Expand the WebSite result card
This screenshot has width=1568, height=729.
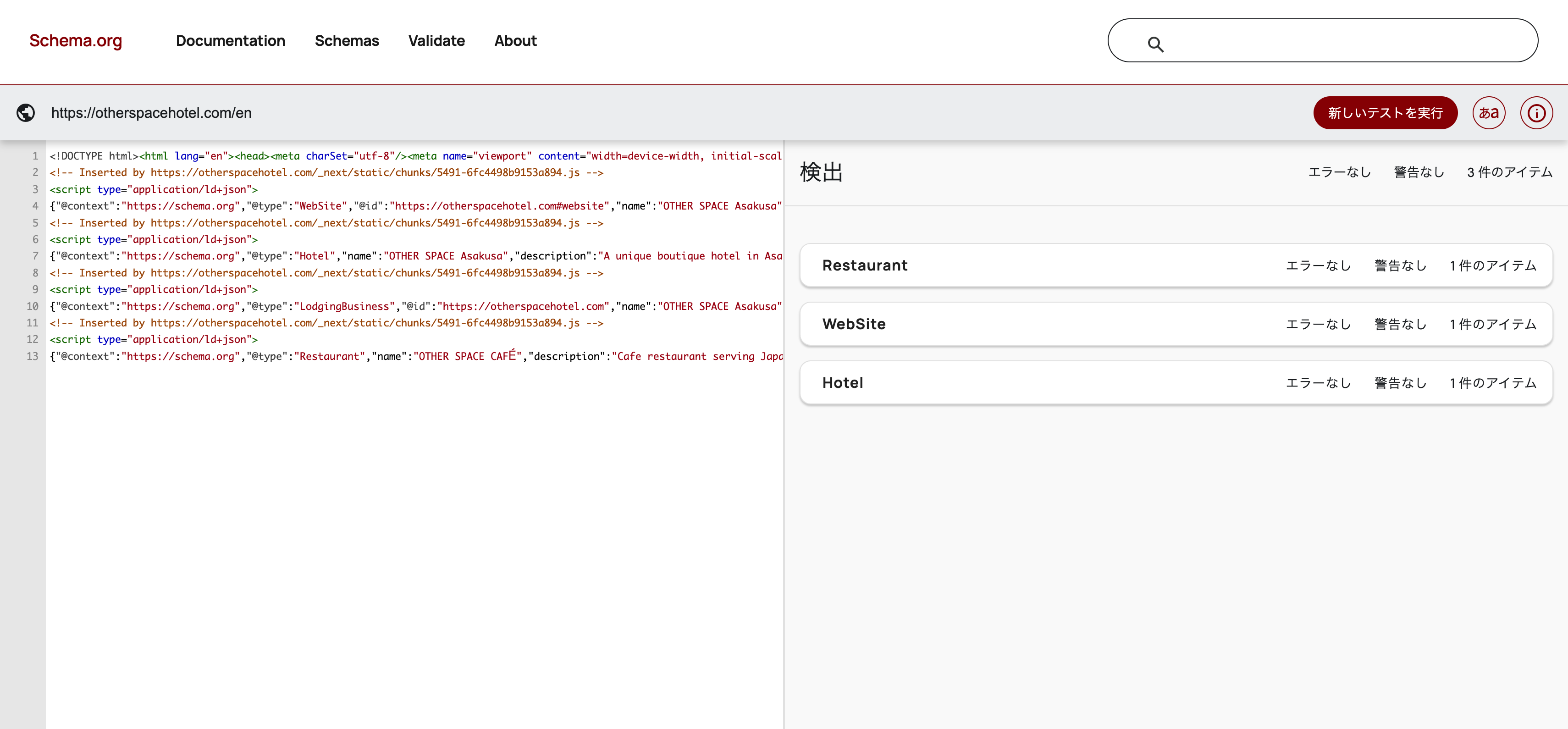click(x=1176, y=324)
